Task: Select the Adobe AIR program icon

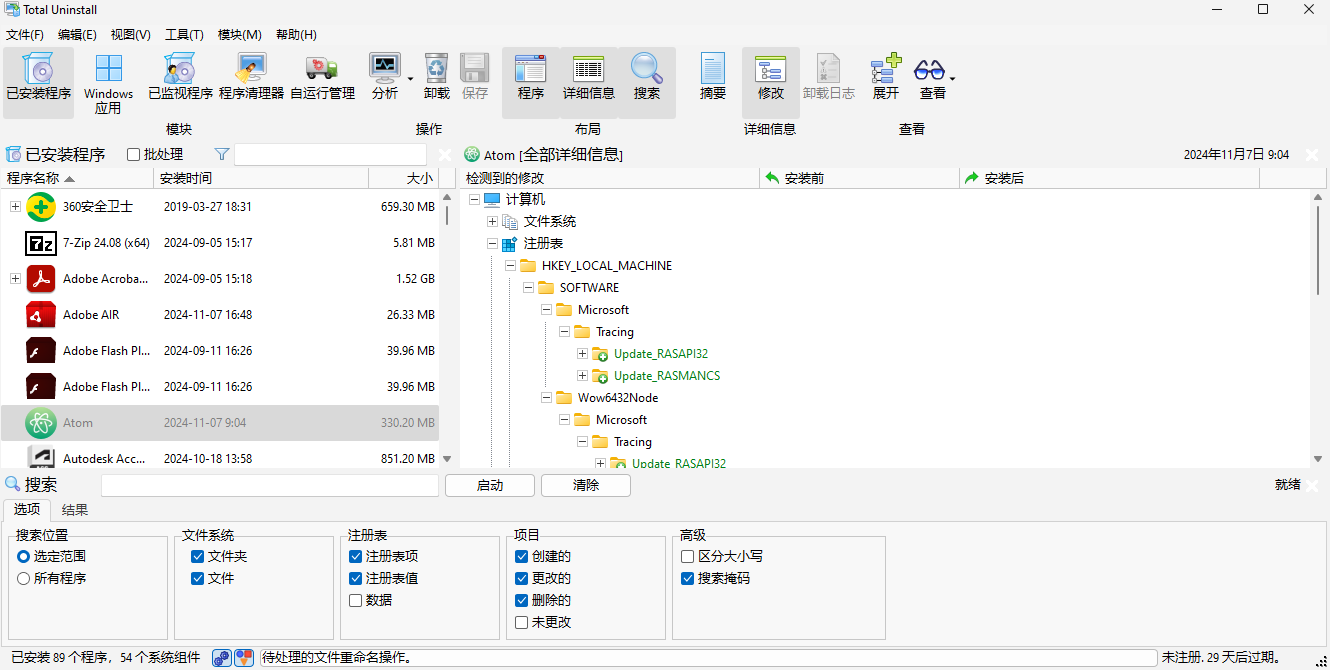Action: tap(41, 315)
